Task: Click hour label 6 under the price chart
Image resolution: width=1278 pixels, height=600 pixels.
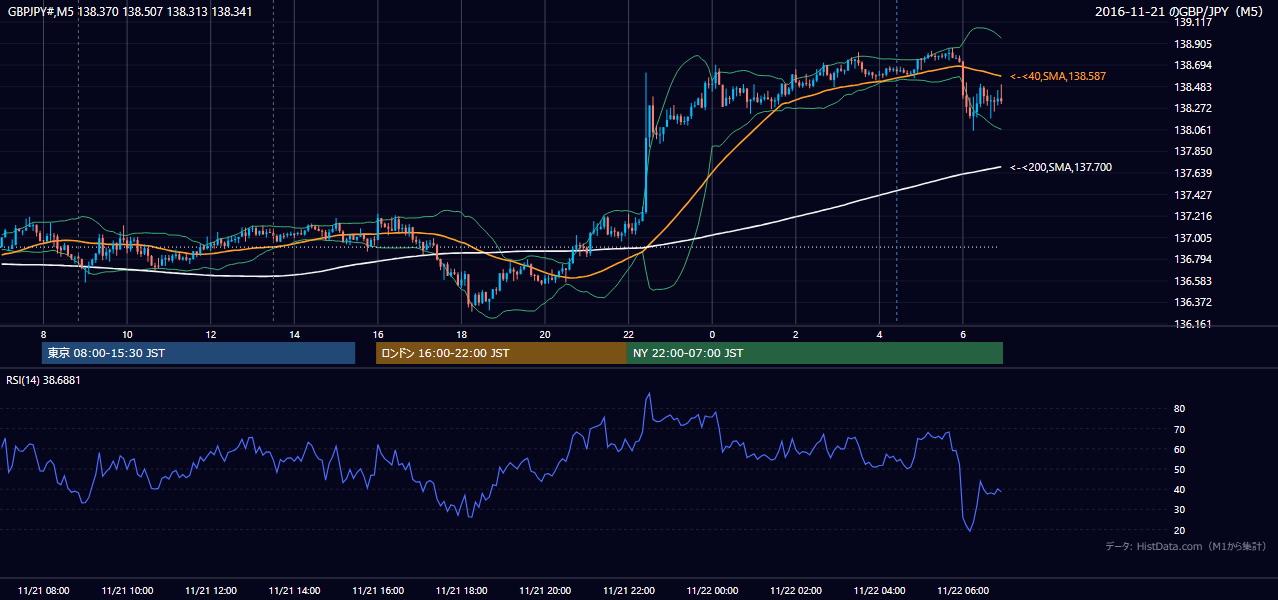Action: [963, 334]
